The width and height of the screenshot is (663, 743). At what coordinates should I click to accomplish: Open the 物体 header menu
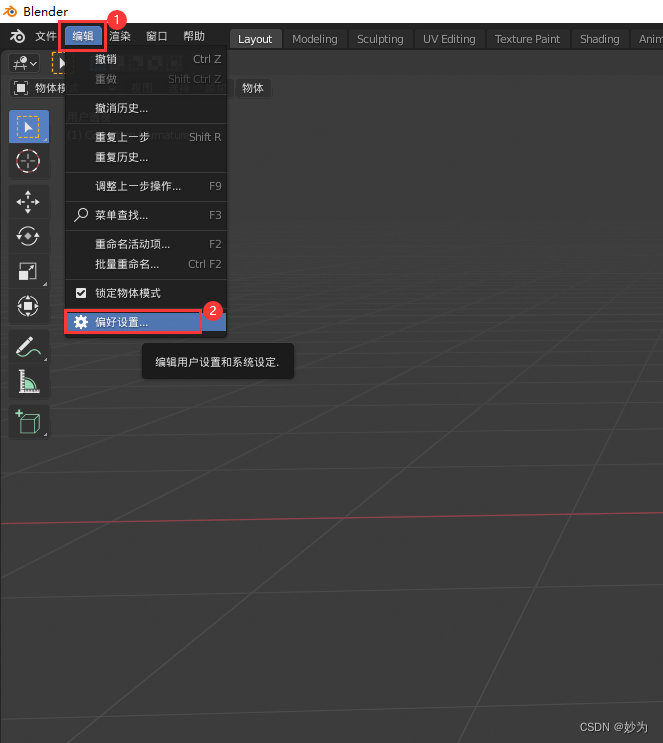(253, 88)
